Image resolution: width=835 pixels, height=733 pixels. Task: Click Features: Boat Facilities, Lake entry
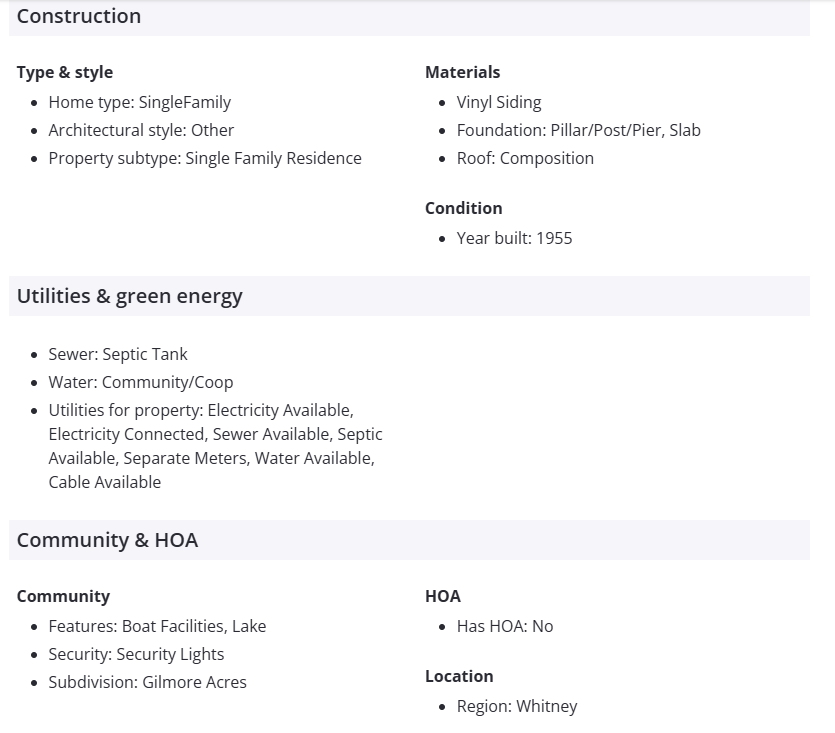tap(157, 626)
